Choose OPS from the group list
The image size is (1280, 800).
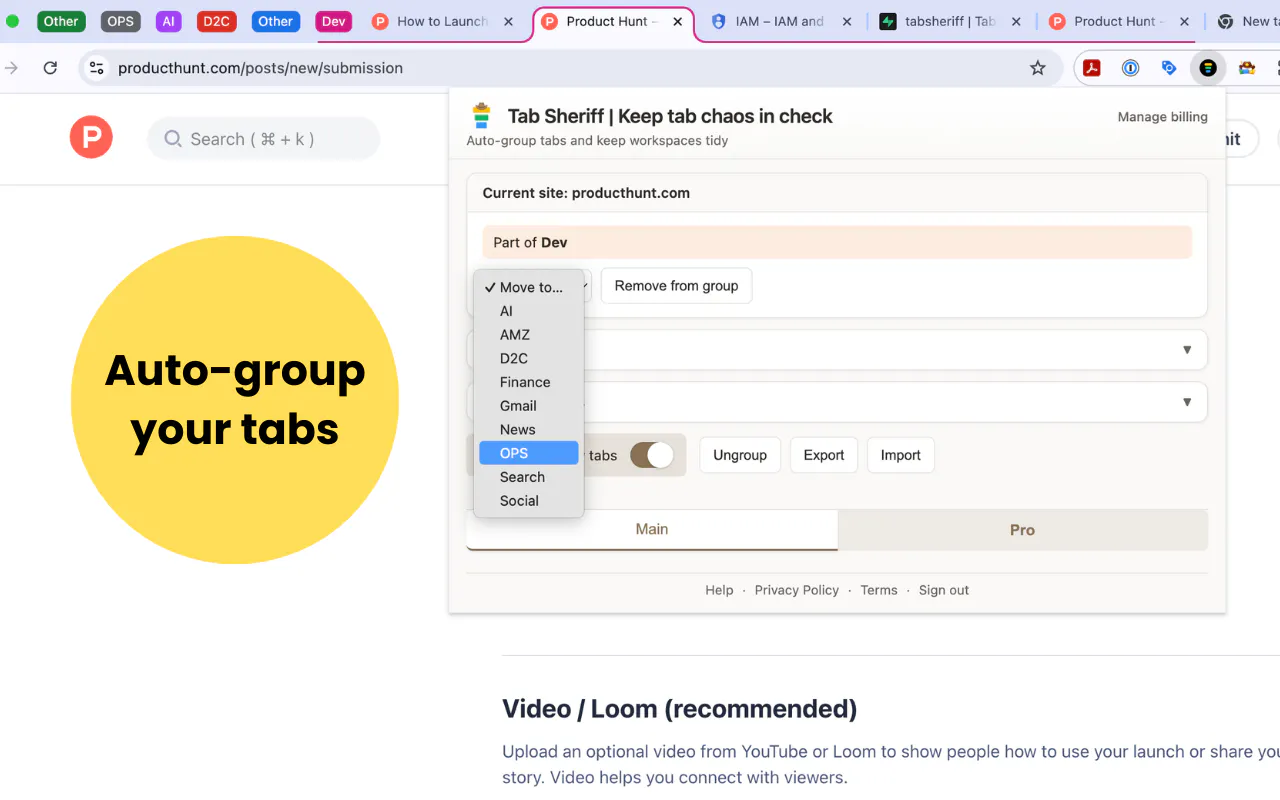[x=528, y=453]
